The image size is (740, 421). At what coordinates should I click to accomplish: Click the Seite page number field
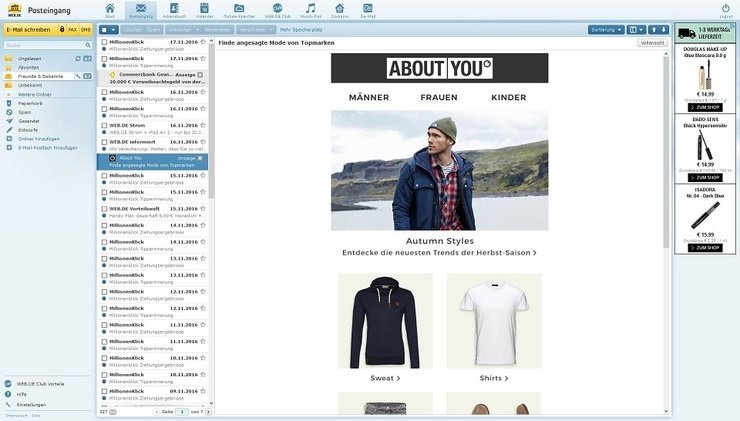[182, 412]
